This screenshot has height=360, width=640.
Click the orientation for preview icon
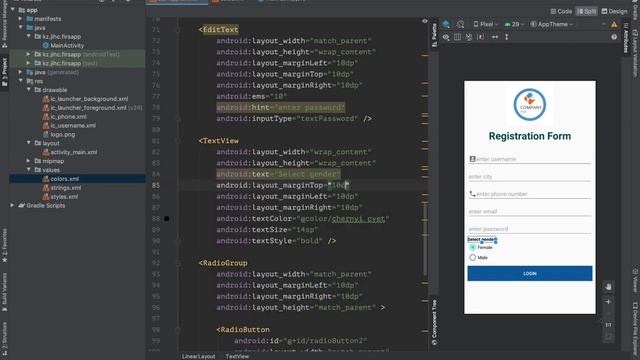coord(460,24)
